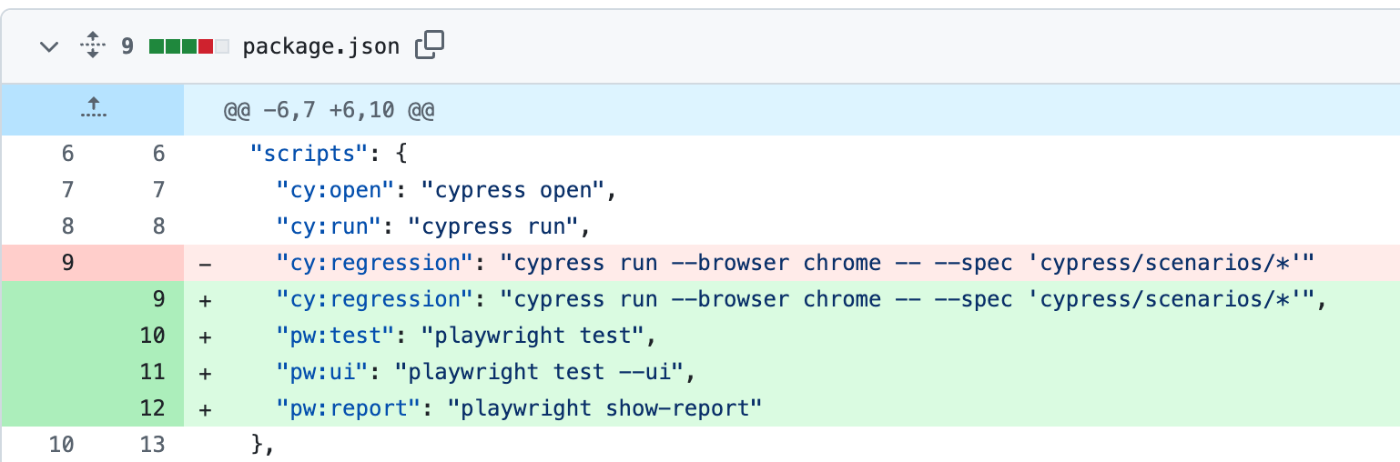
Task: Click the changed lines count 9
Action: pos(128,46)
